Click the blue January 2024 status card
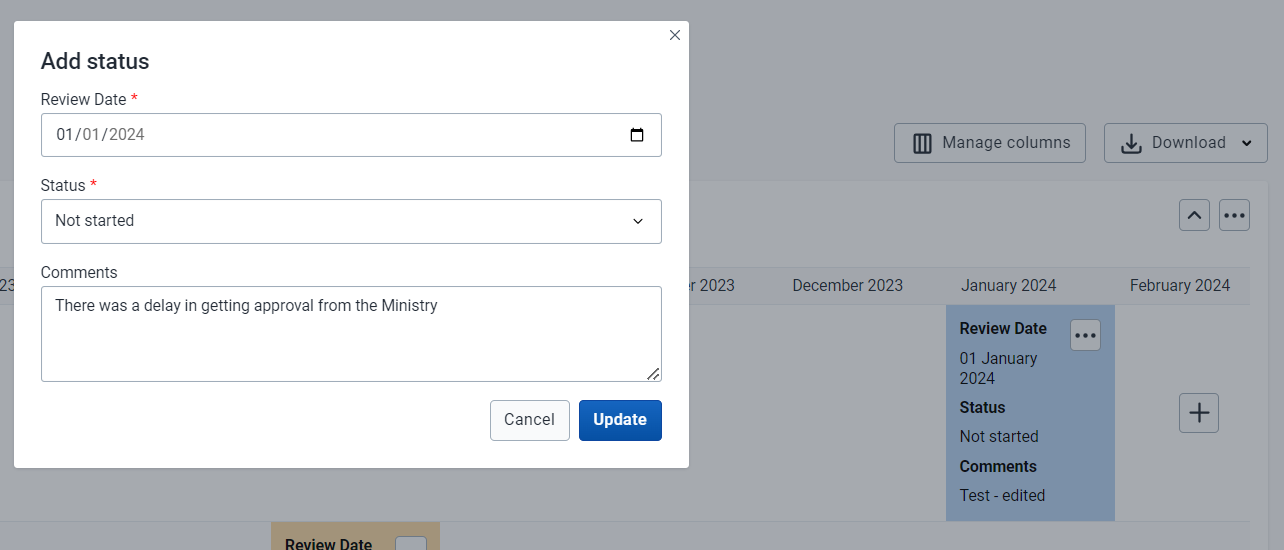This screenshot has width=1284, height=550. pyautogui.click(x=1030, y=413)
